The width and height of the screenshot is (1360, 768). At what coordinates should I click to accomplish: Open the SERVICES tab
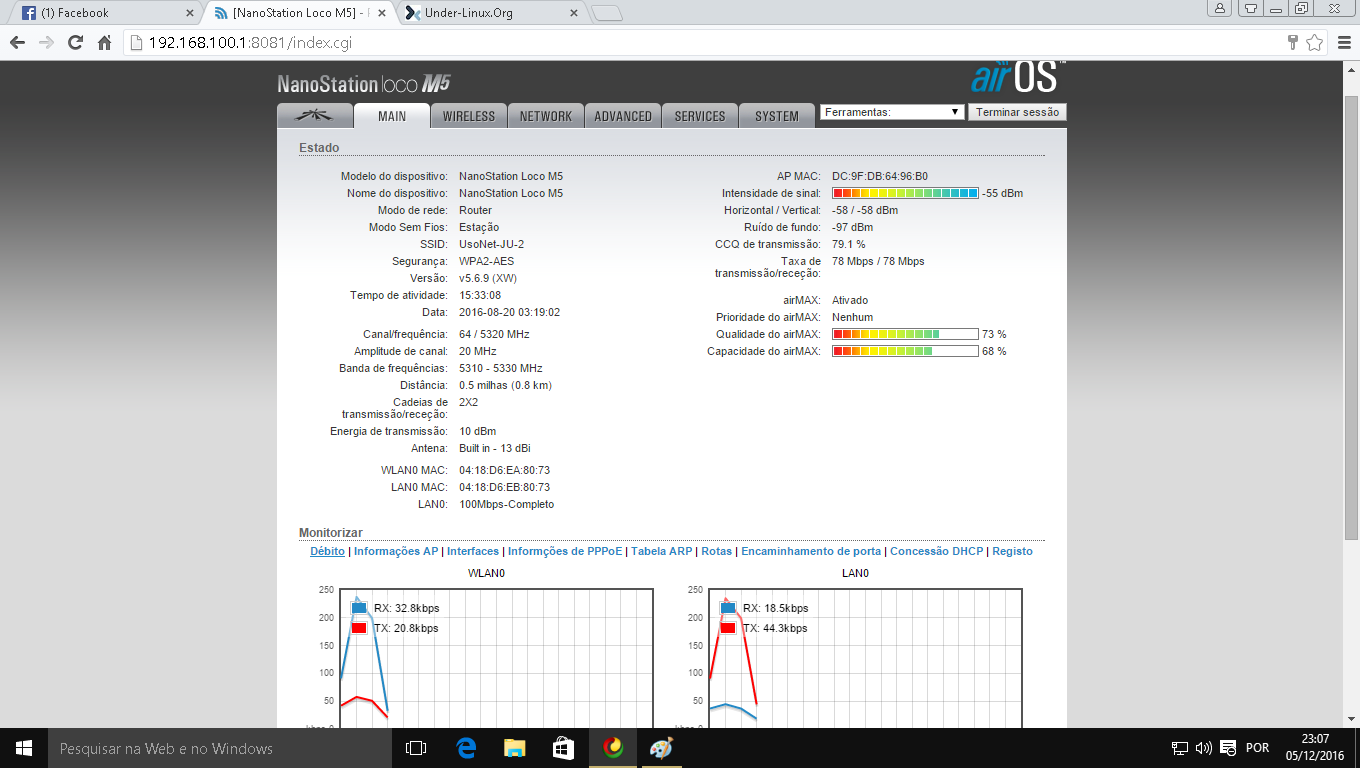(x=700, y=116)
